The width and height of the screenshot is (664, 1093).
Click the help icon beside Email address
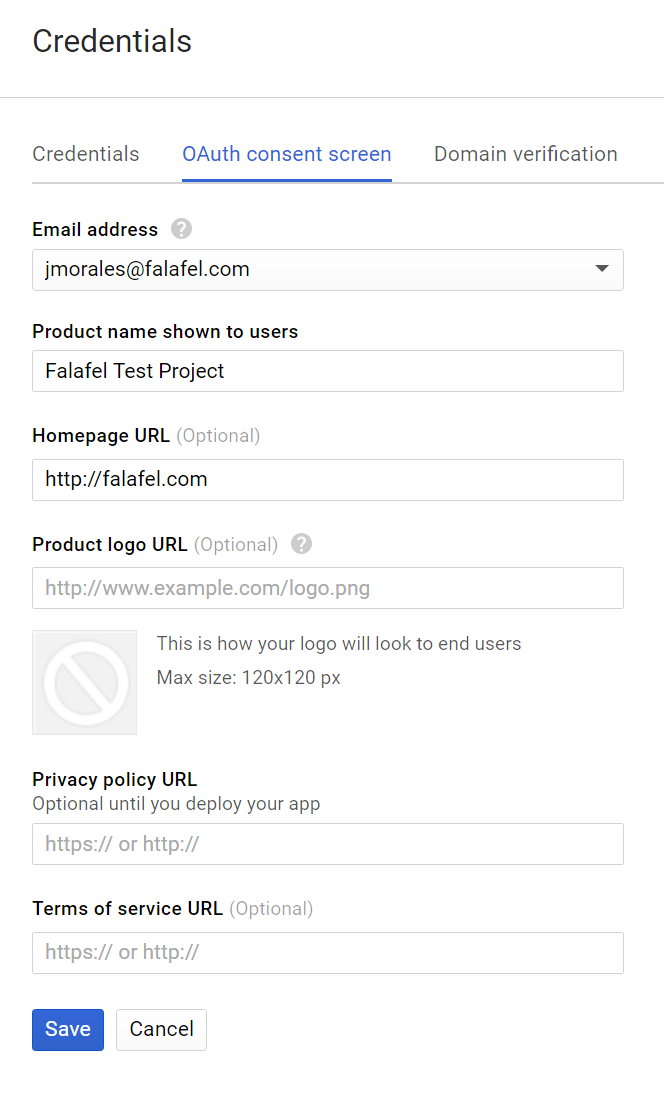[x=181, y=229]
